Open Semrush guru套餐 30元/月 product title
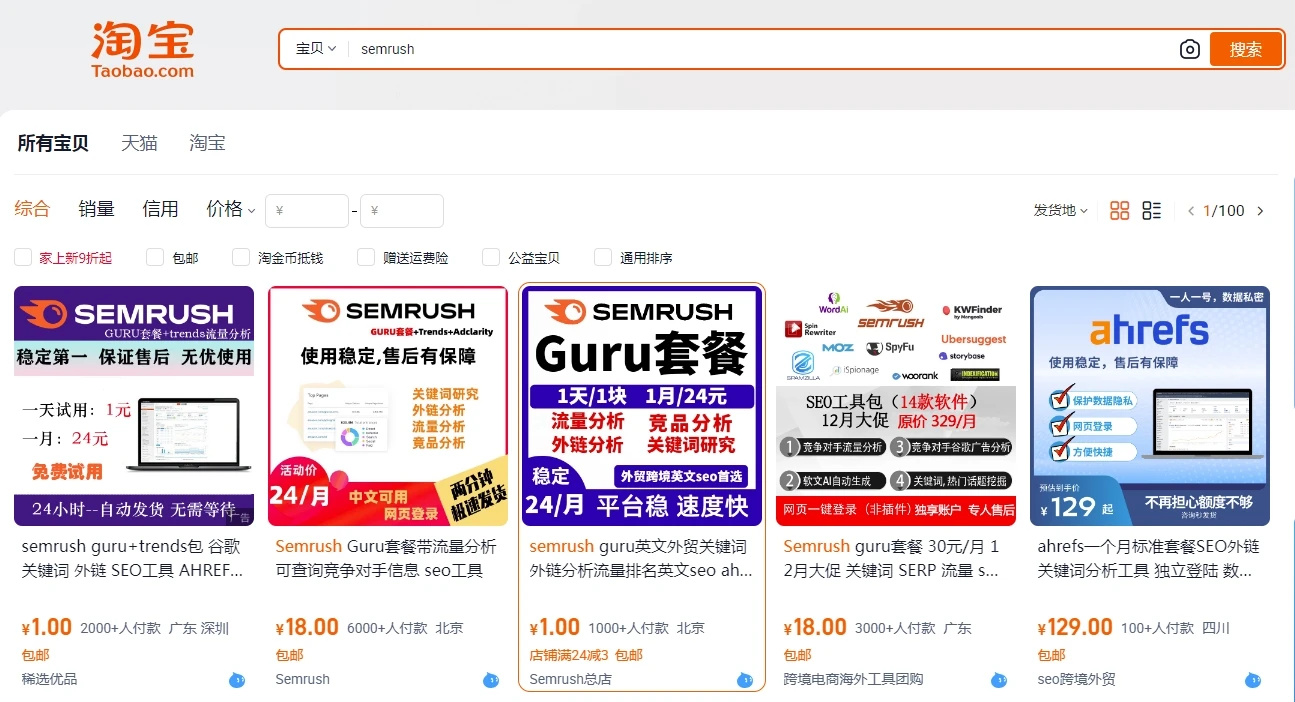This screenshot has height=702, width=1295. (892, 558)
